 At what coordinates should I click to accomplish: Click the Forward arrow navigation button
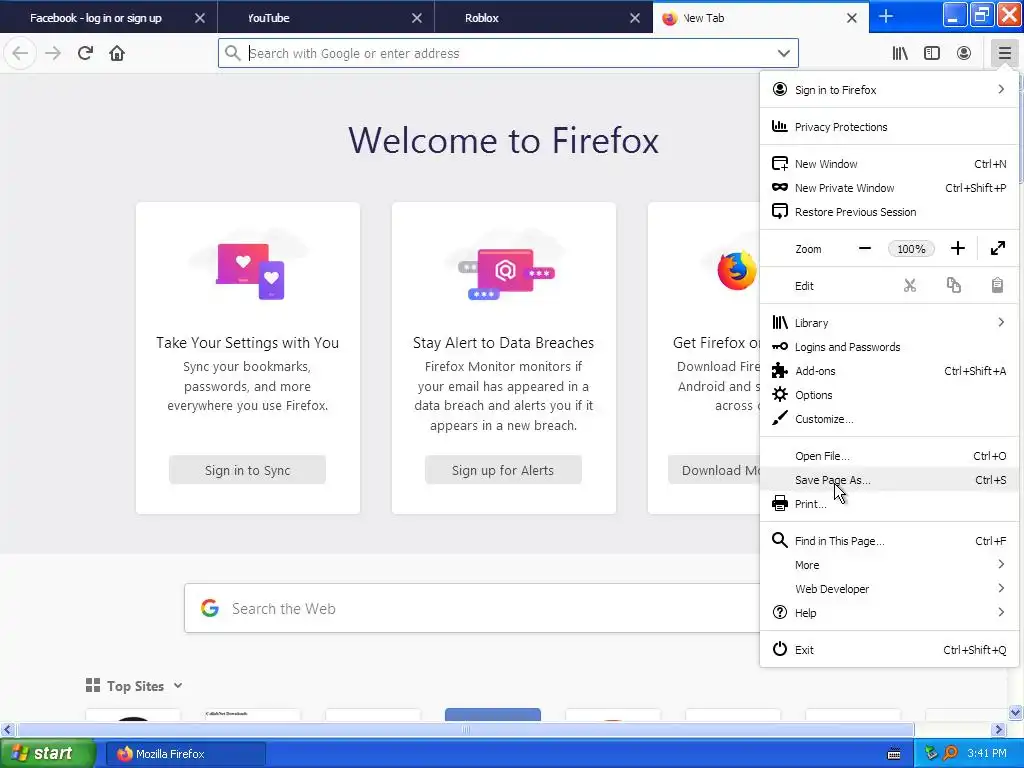(x=53, y=53)
